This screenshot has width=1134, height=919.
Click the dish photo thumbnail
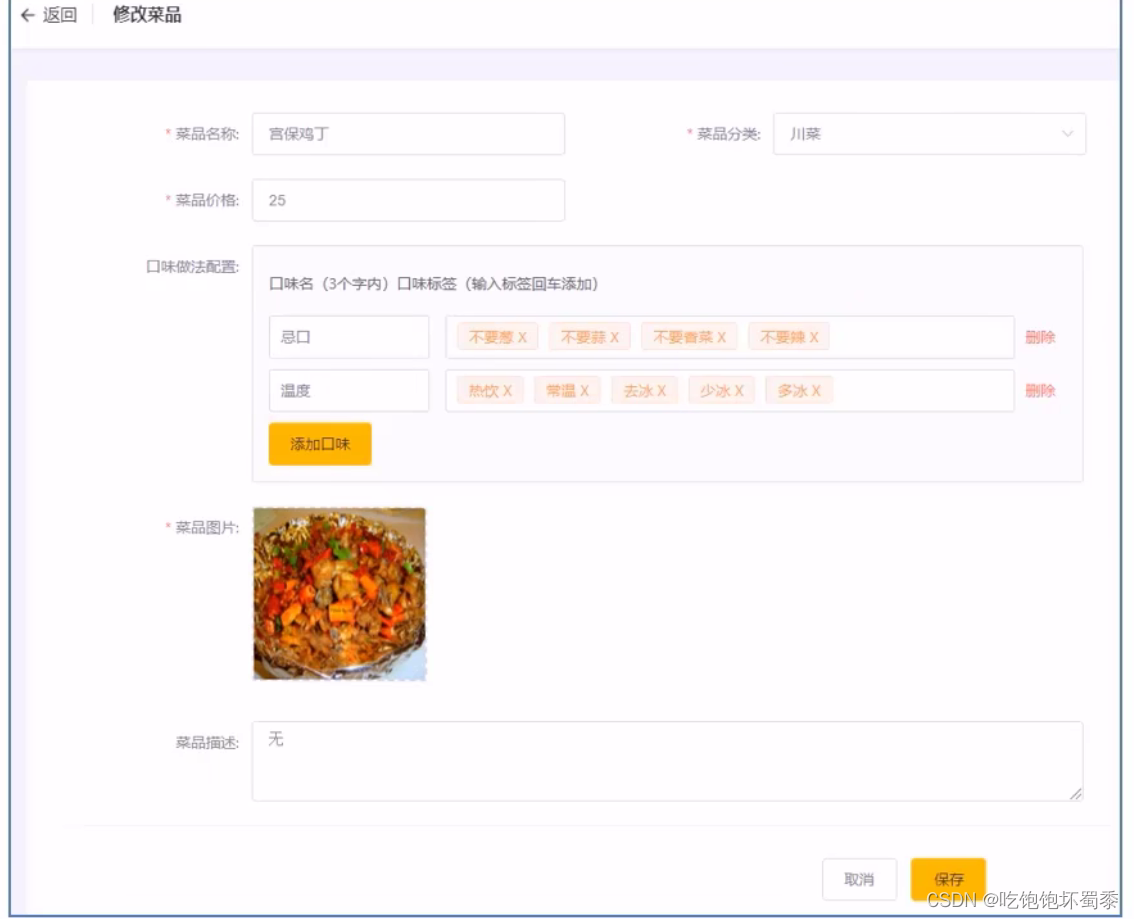(x=340, y=592)
